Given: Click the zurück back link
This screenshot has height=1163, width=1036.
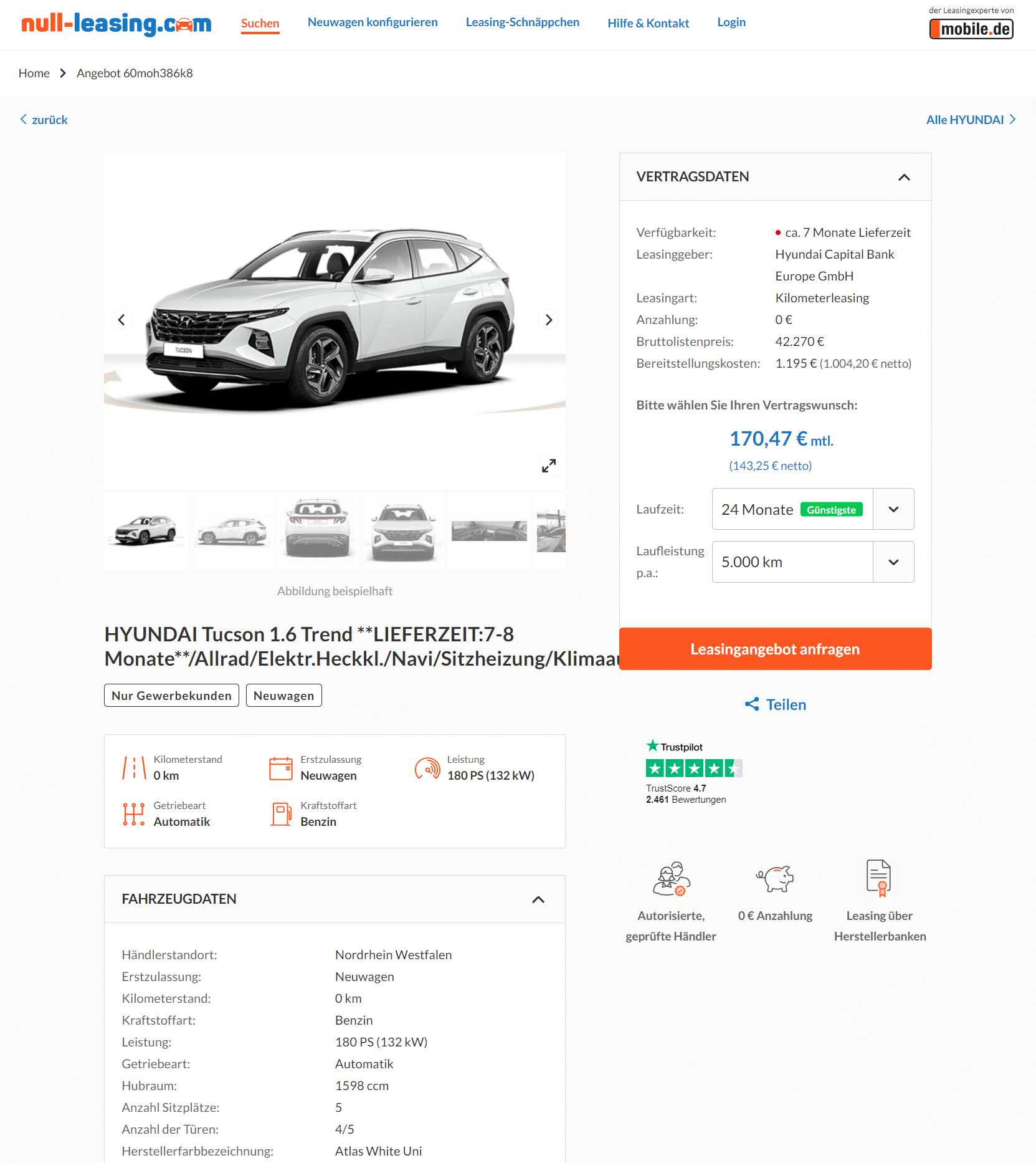Looking at the screenshot, I should pos(44,120).
